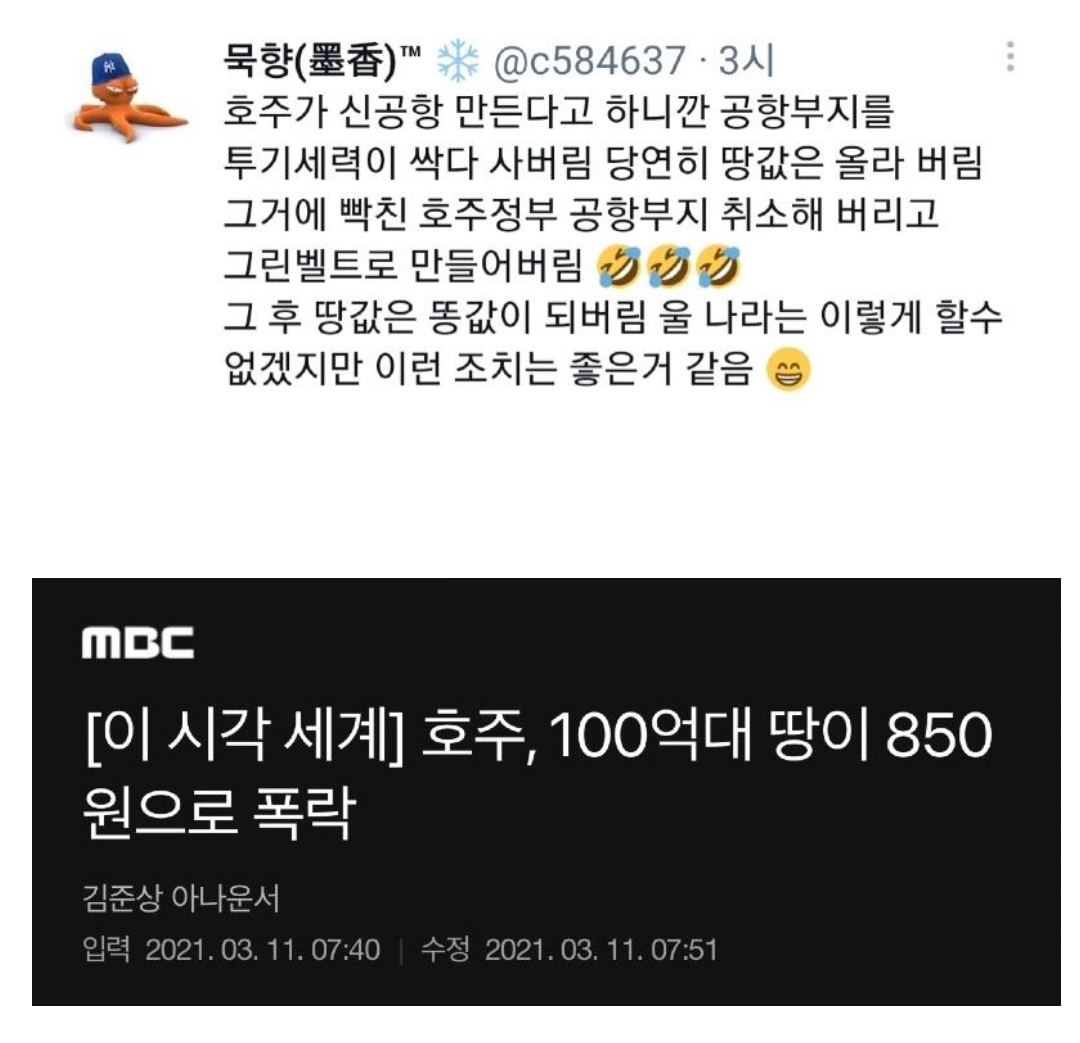Click the grinning emoji ending the tweet
The width and height of the screenshot is (1080, 1043).
coord(788,369)
